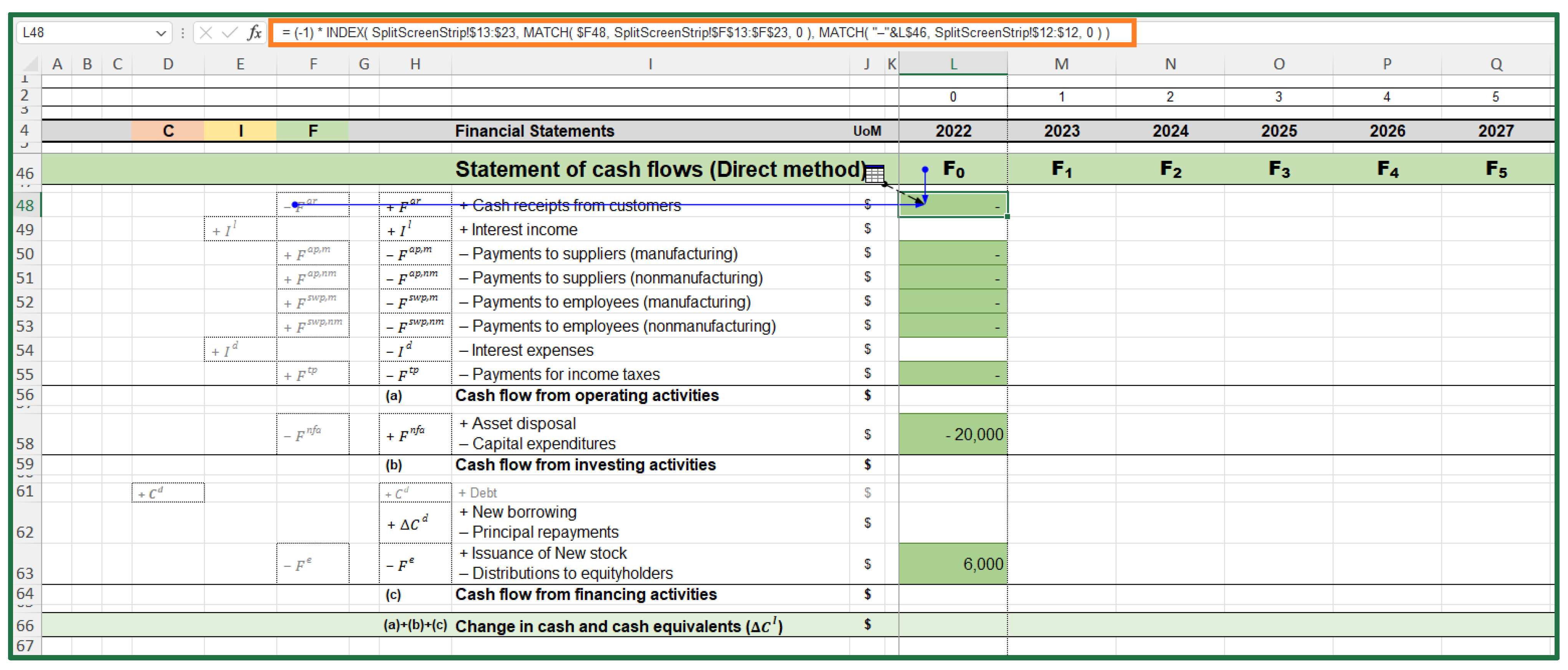The height and width of the screenshot is (670, 1568).
Task: Select column L header
Action: click(x=953, y=64)
